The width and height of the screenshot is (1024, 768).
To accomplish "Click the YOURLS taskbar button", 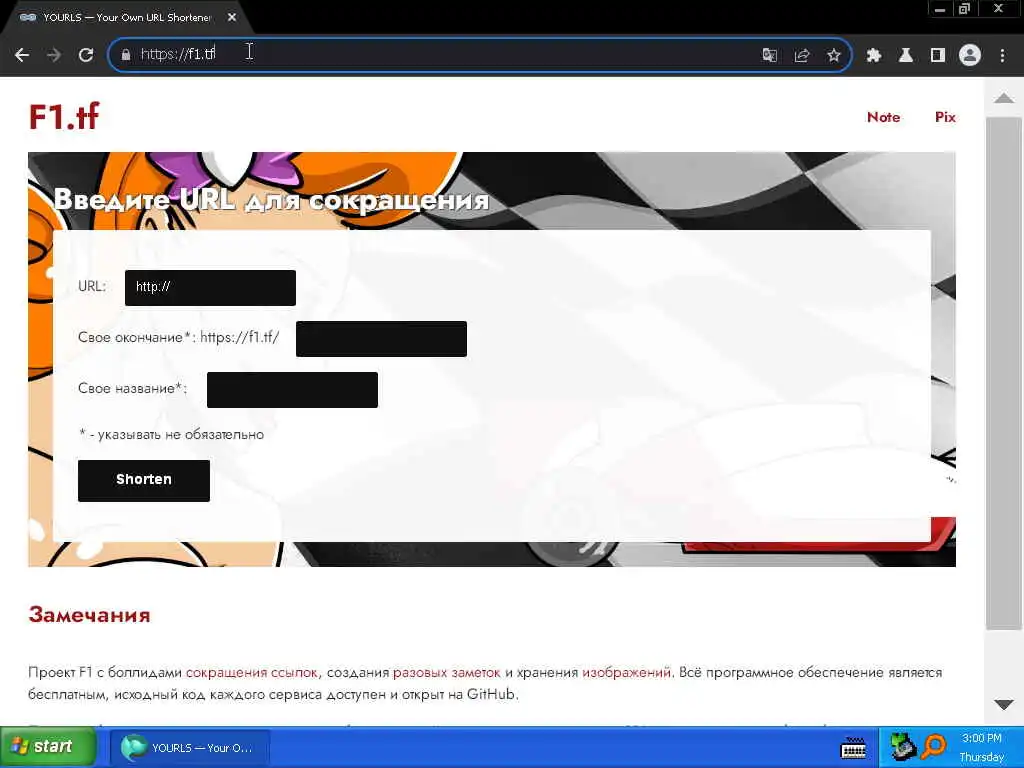I will click(189, 748).
